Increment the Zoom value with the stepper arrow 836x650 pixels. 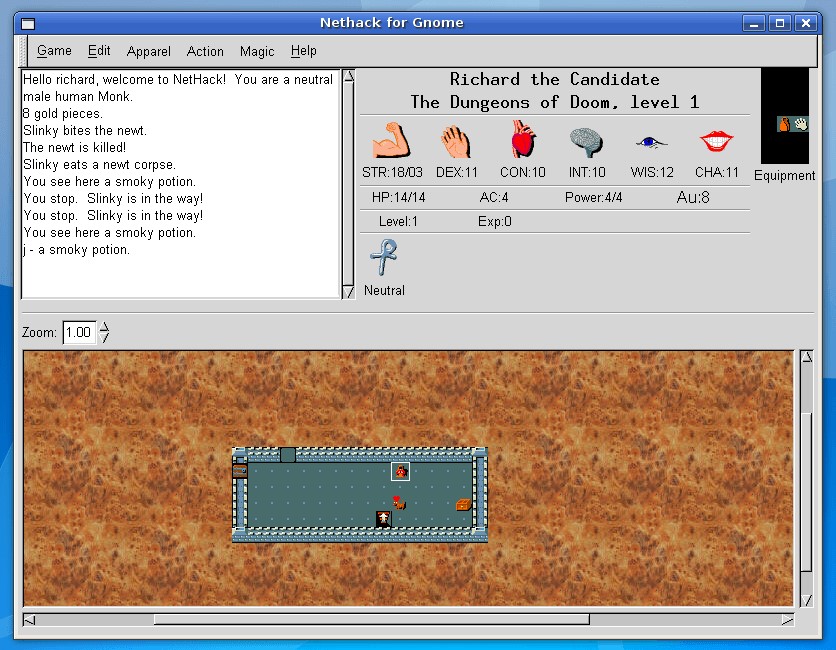[106, 327]
